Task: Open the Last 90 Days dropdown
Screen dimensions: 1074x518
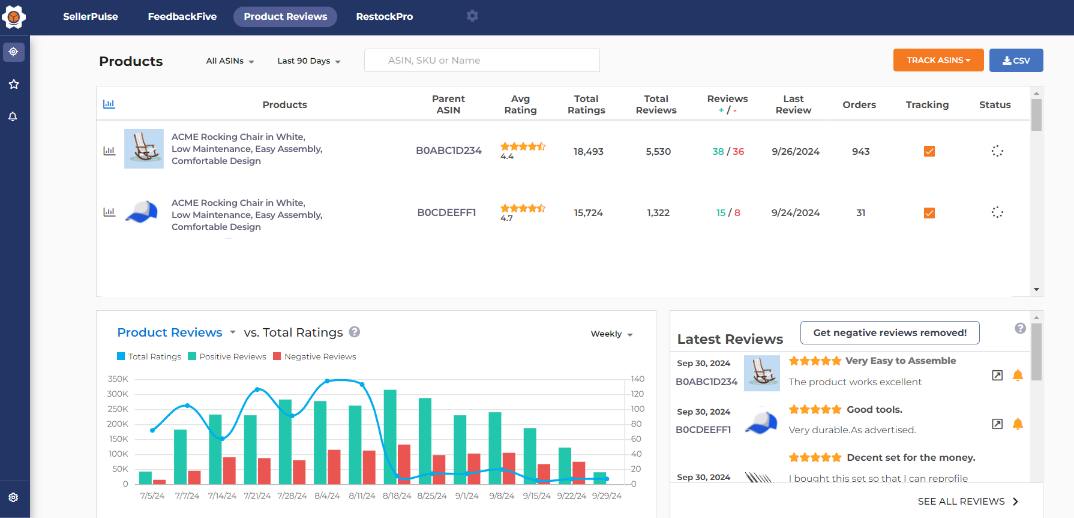Action: click(309, 61)
